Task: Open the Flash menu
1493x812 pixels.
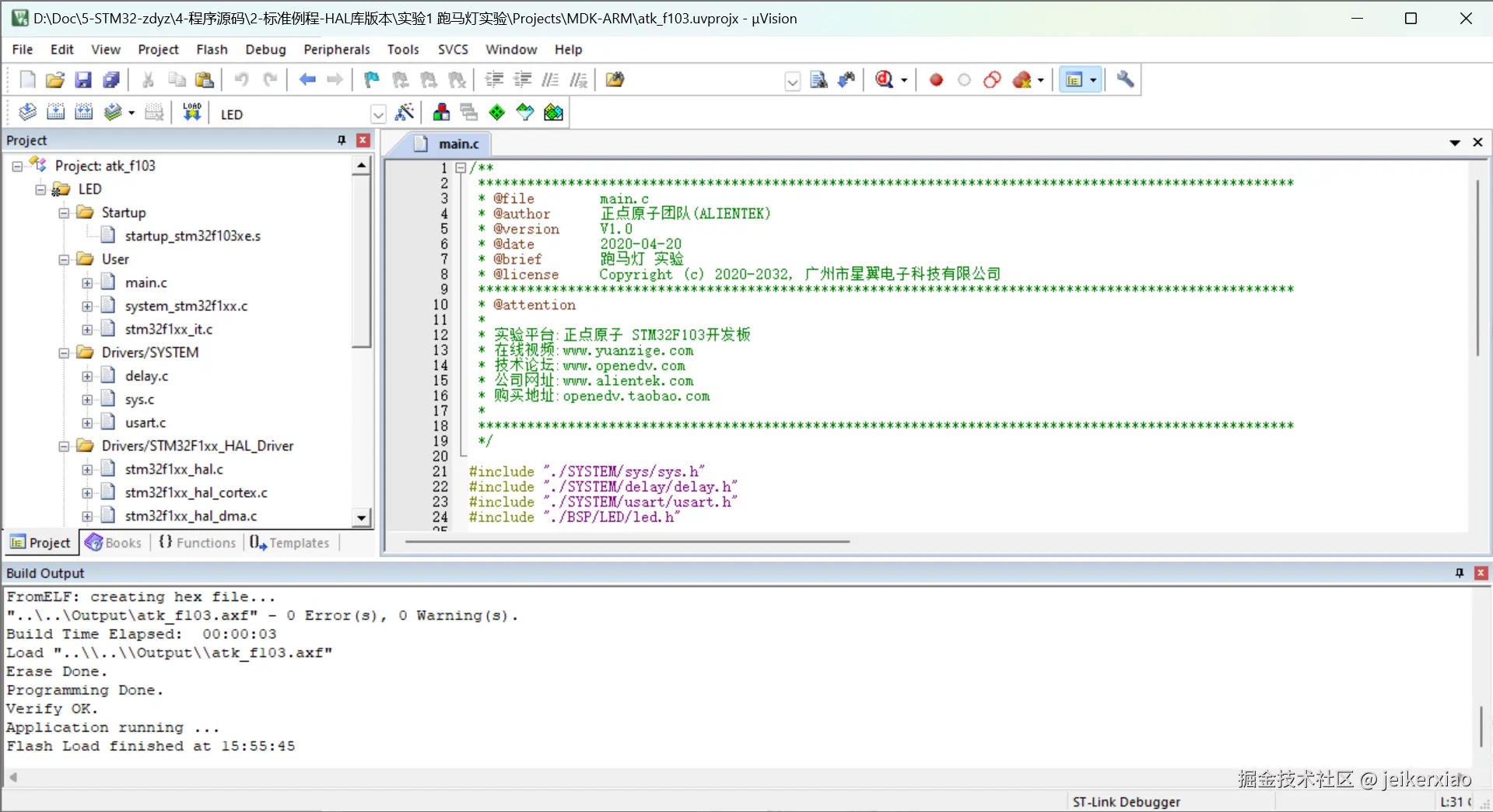Action: pyautogui.click(x=212, y=49)
